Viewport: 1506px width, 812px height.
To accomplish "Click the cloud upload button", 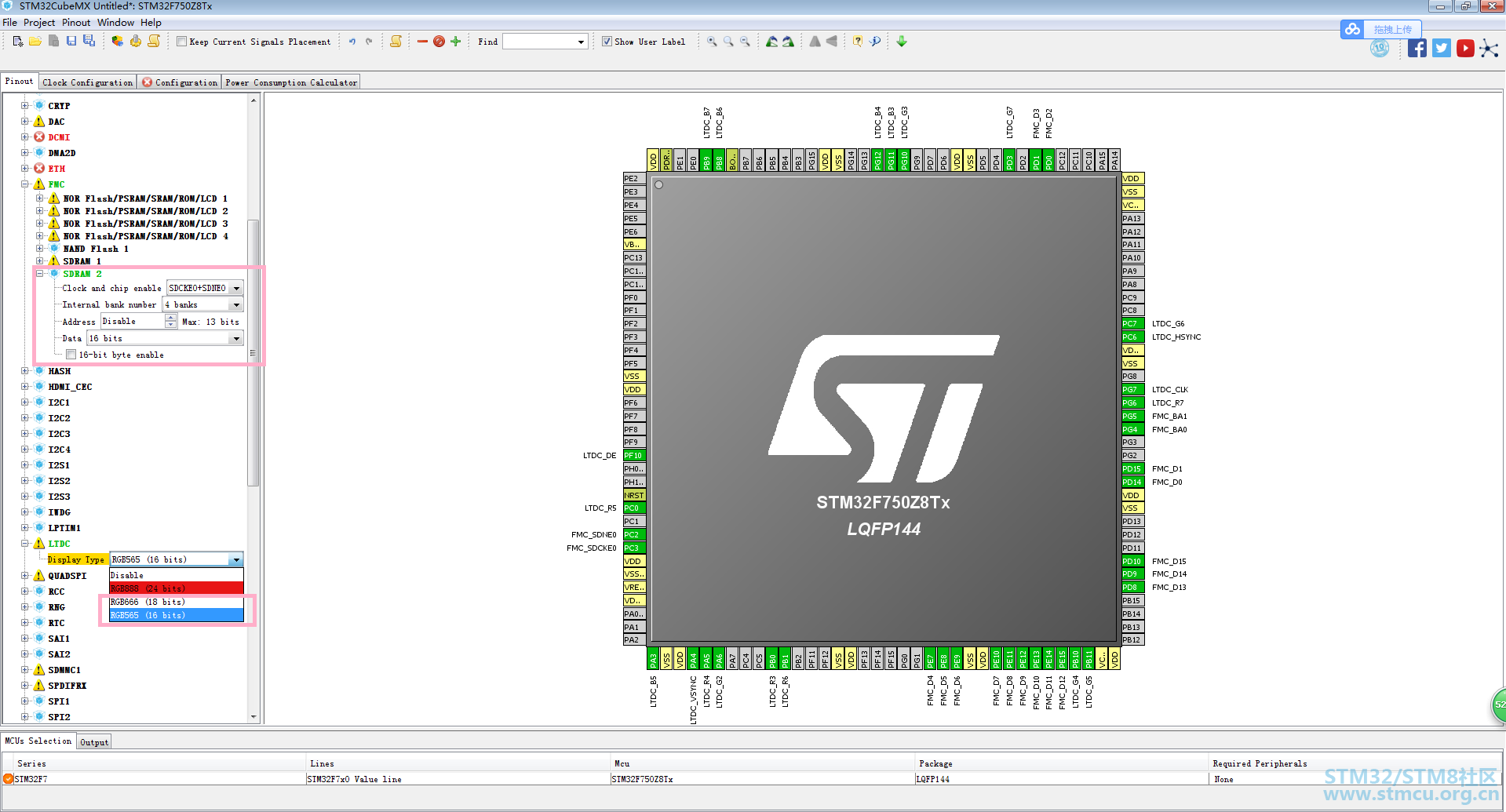I will point(1380,29).
